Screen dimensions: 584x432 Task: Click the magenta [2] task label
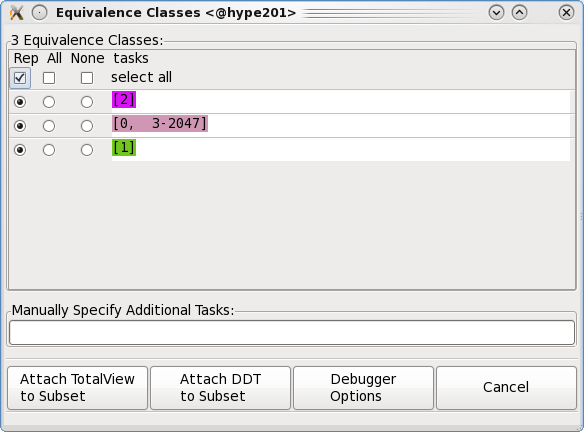pos(124,99)
